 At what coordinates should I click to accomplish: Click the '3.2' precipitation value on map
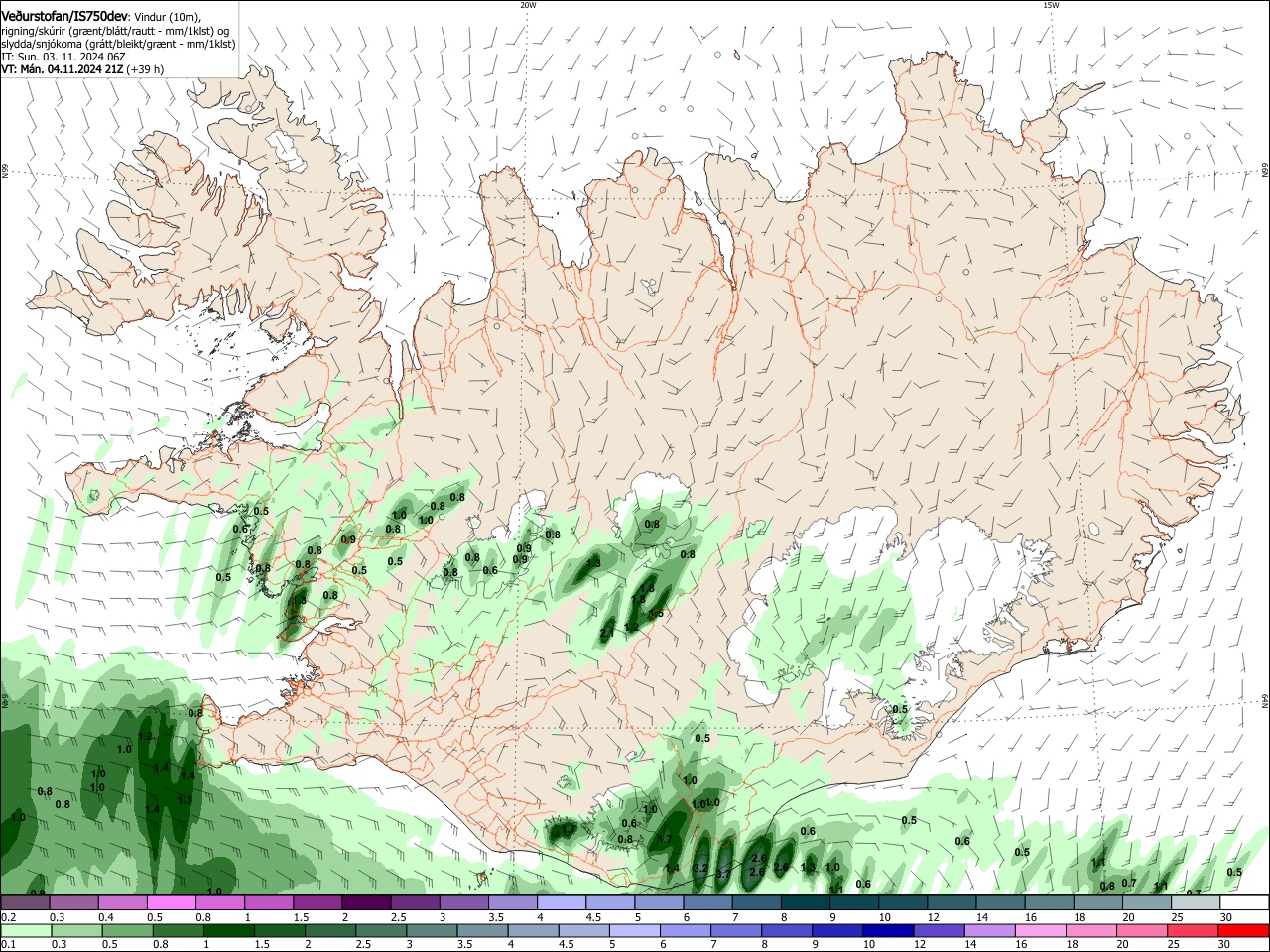[x=699, y=868]
